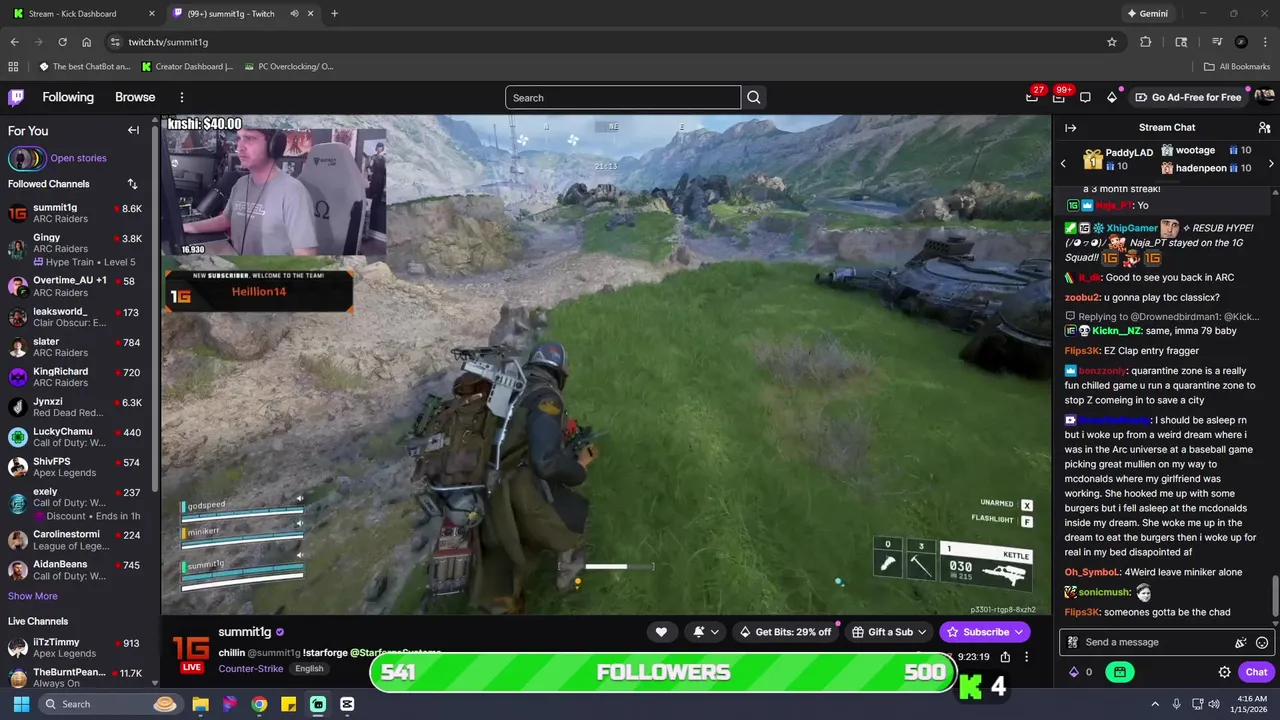1280x720 pixels.
Task: Open 'The best ChatBot' bookmark
Action: (85, 67)
